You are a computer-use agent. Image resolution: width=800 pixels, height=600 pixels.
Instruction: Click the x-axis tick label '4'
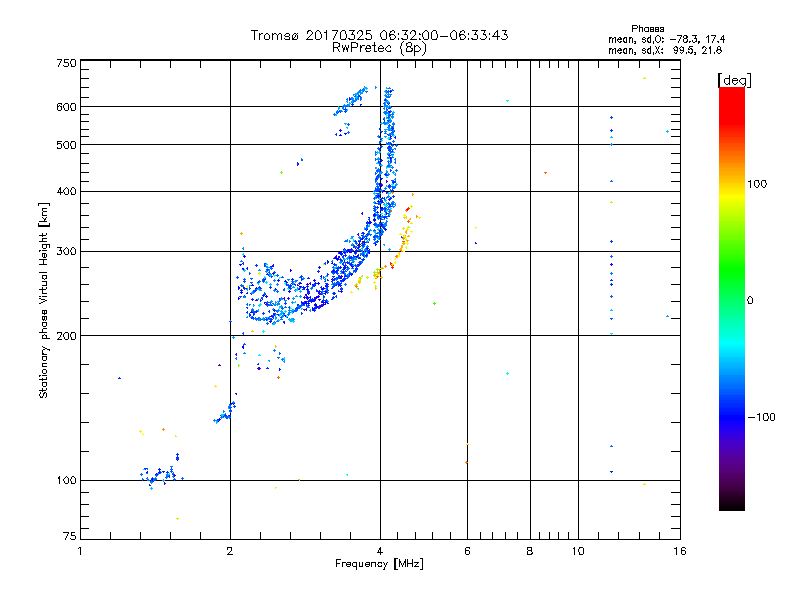380,551
